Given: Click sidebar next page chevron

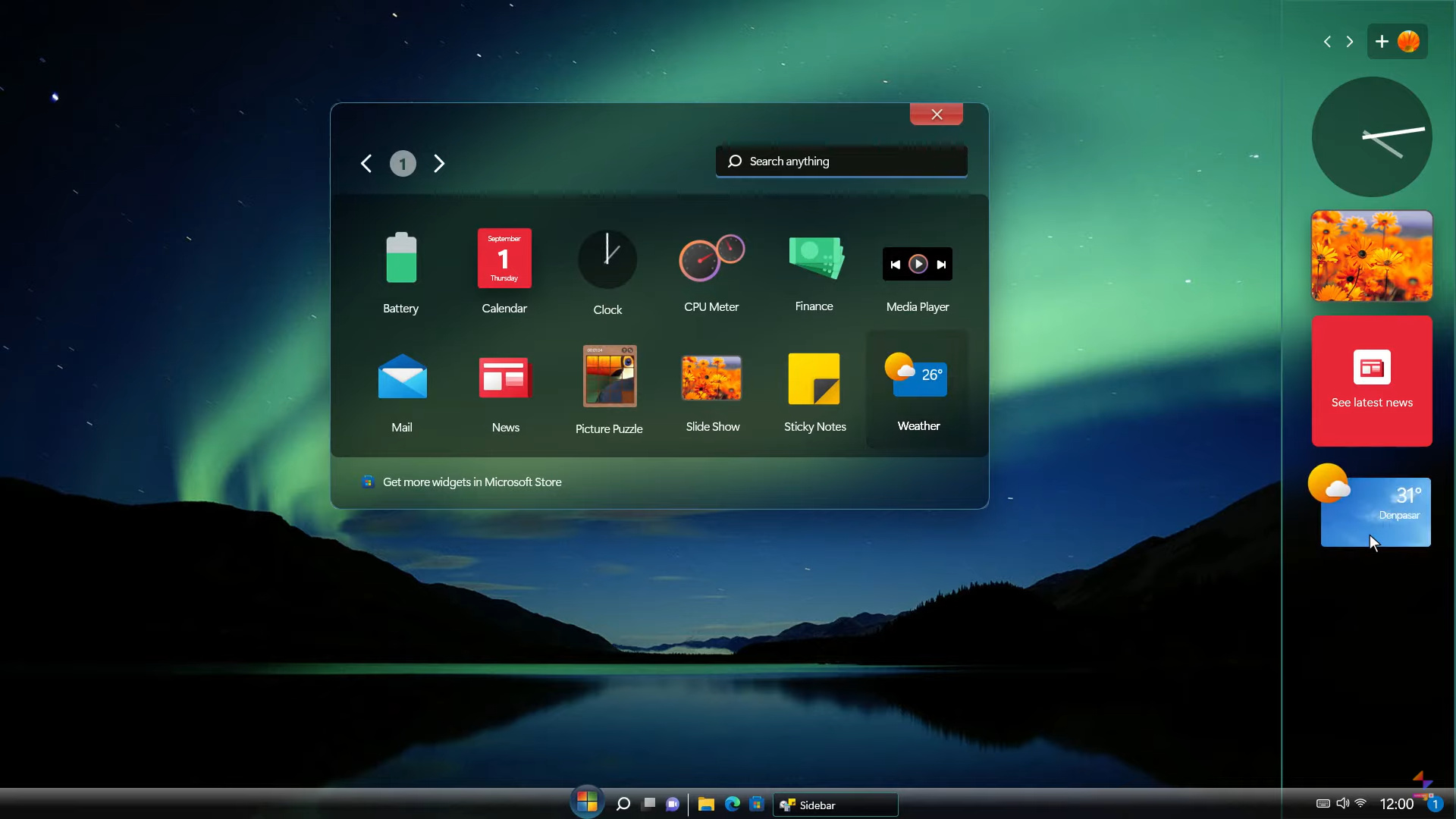Looking at the screenshot, I should (x=1350, y=42).
